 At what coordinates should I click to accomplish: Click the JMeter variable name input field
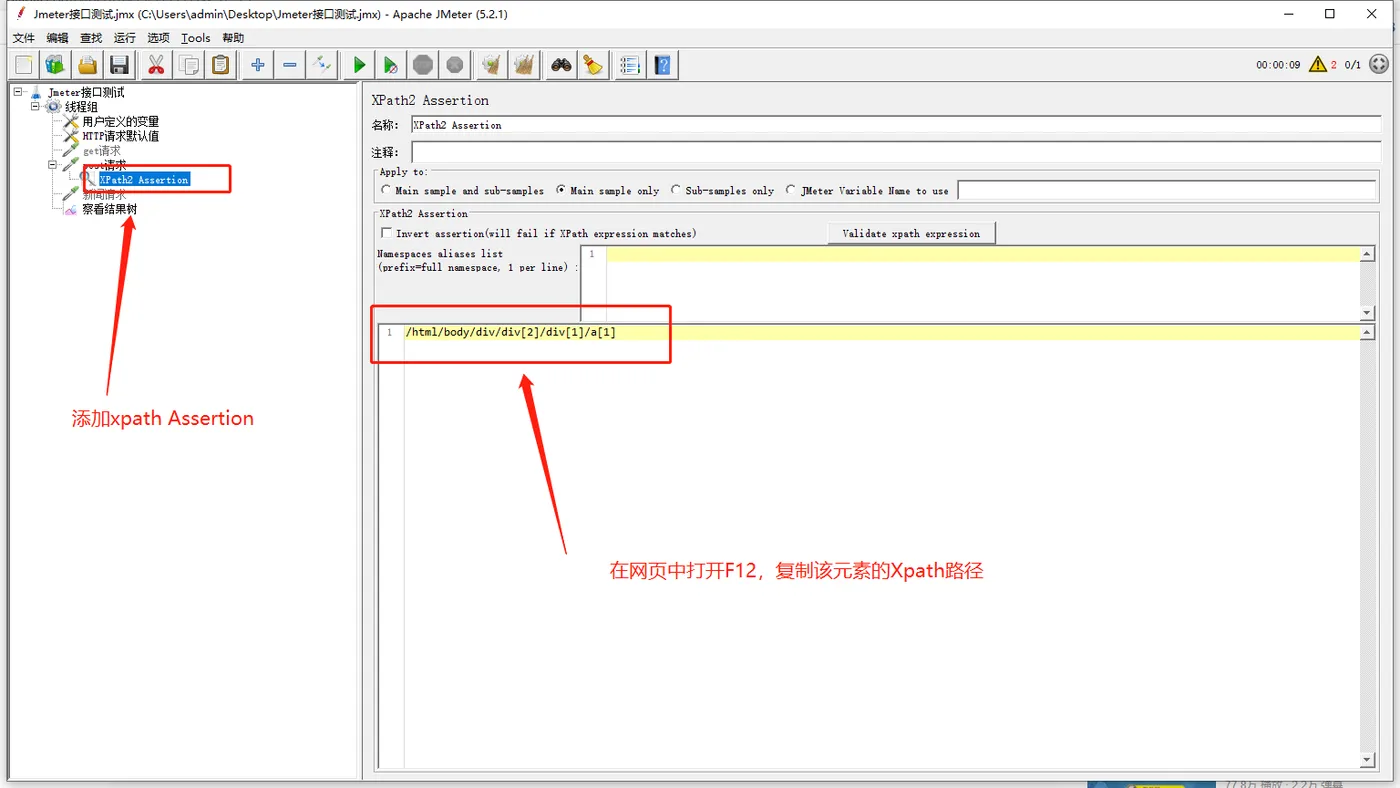pyautogui.click(x=1166, y=190)
